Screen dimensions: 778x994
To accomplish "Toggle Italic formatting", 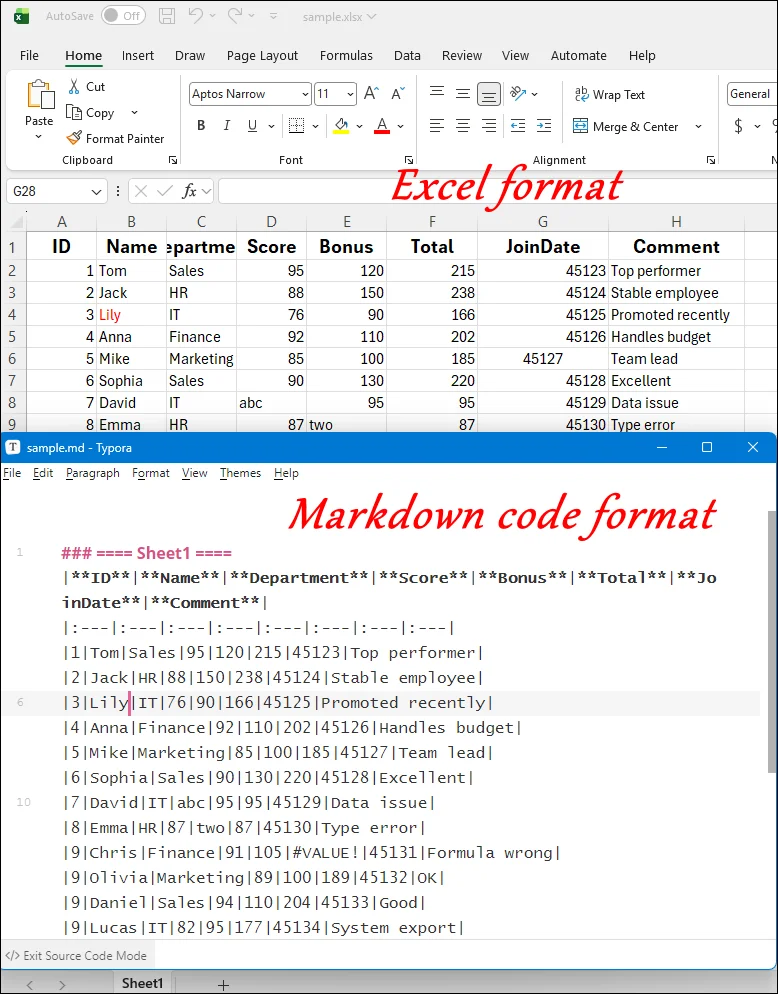I will coord(226,126).
